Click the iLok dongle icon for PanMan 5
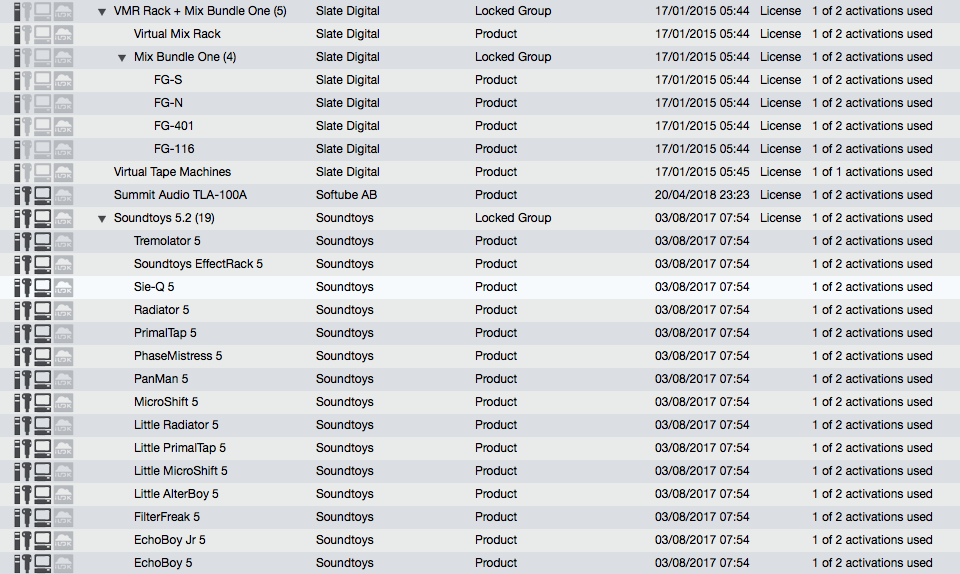Screen dimensions: 960x574 (x=22, y=379)
